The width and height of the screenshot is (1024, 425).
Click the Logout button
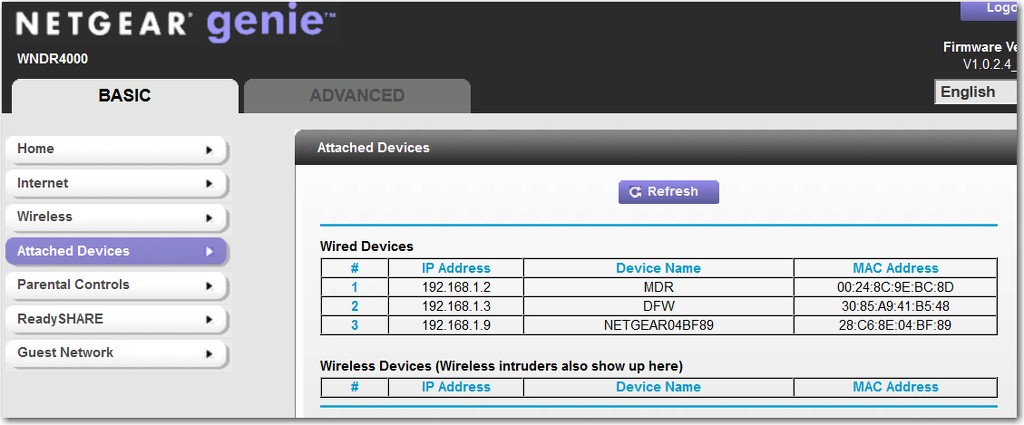point(988,8)
